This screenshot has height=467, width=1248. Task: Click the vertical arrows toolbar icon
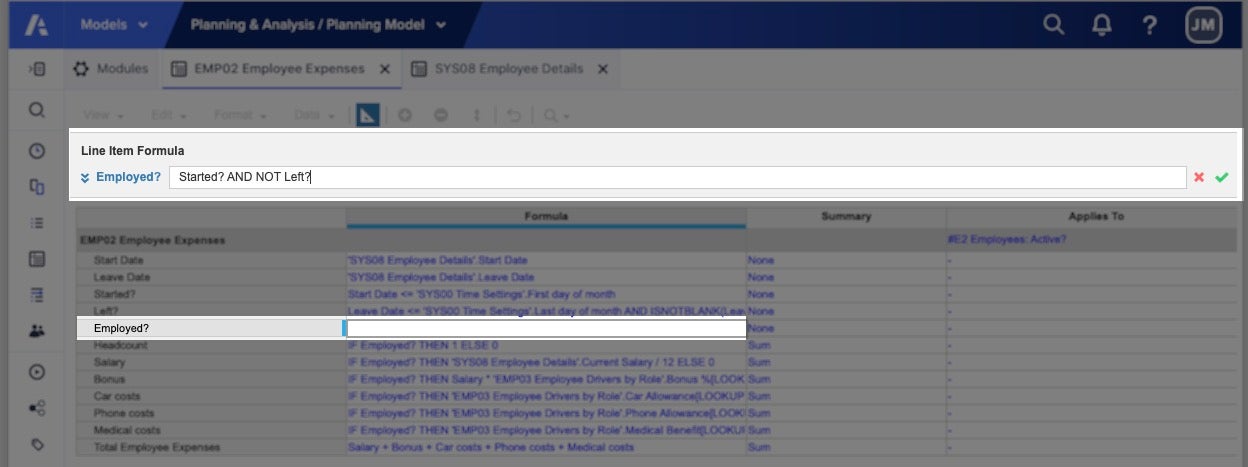(x=476, y=115)
